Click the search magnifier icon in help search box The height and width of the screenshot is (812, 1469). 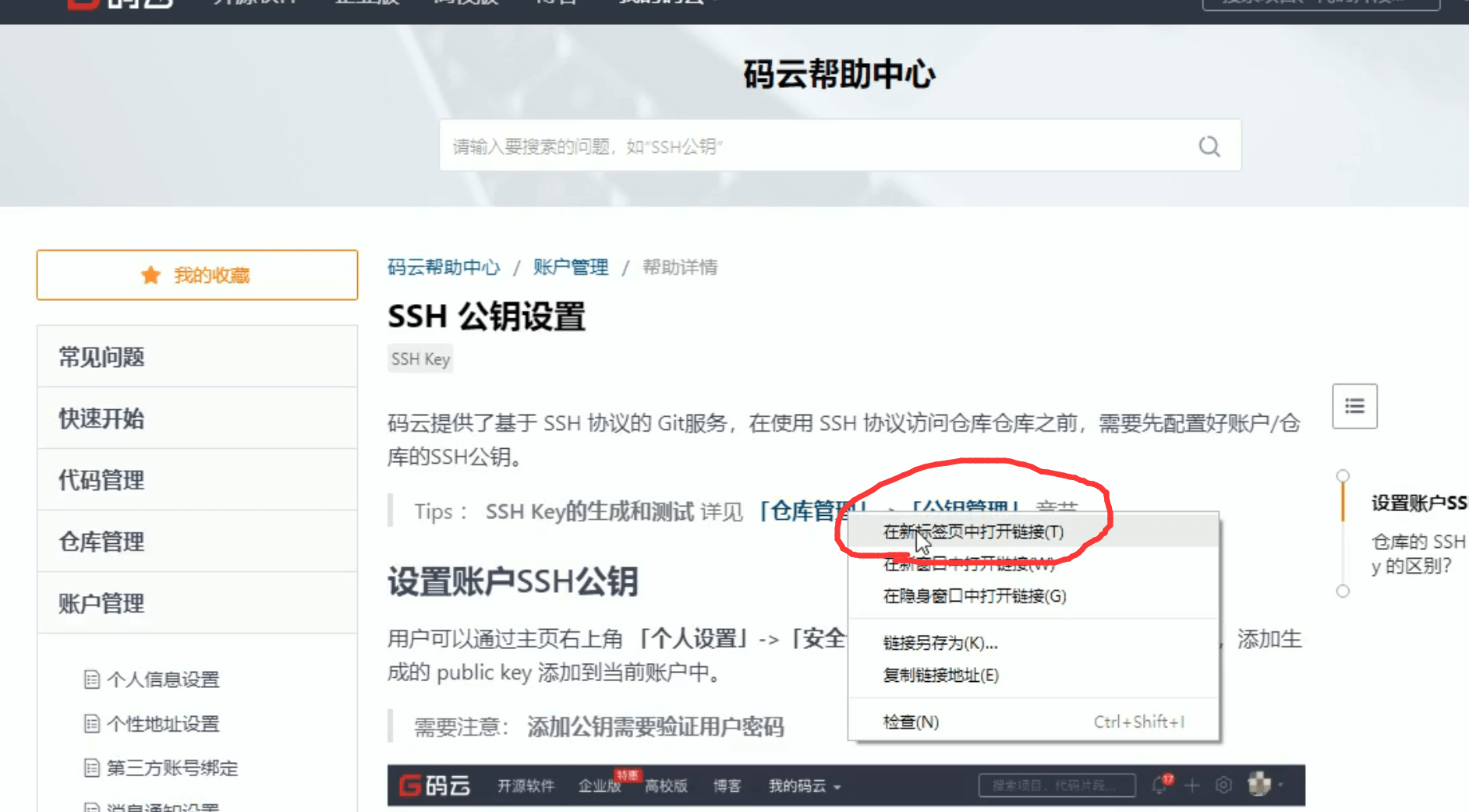1209,146
